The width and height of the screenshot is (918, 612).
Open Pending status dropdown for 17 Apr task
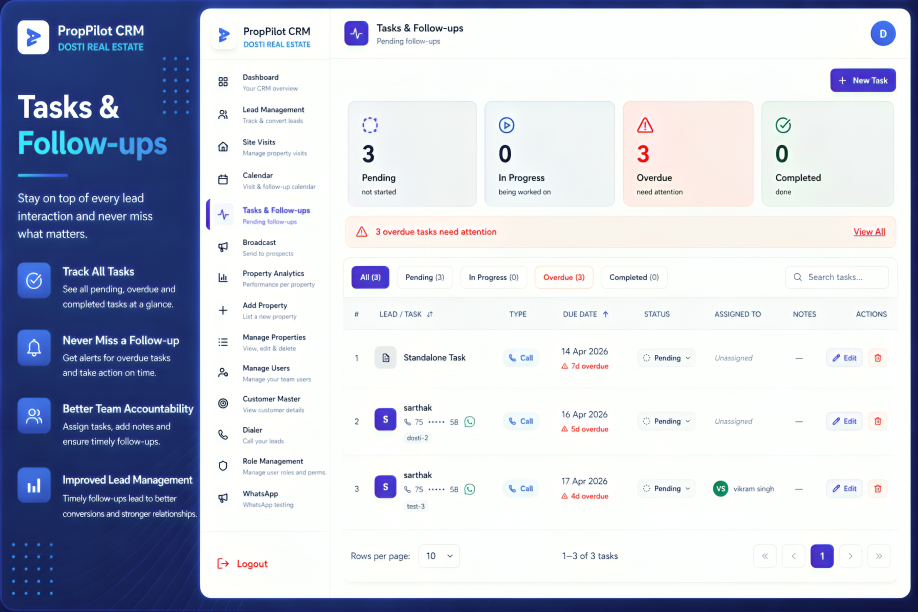(x=666, y=488)
